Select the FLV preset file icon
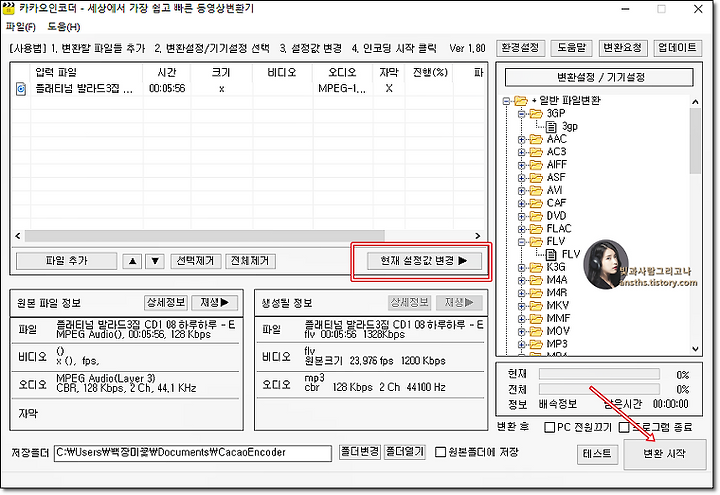Image resolution: width=720 pixels, height=495 pixels. pos(551,254)
